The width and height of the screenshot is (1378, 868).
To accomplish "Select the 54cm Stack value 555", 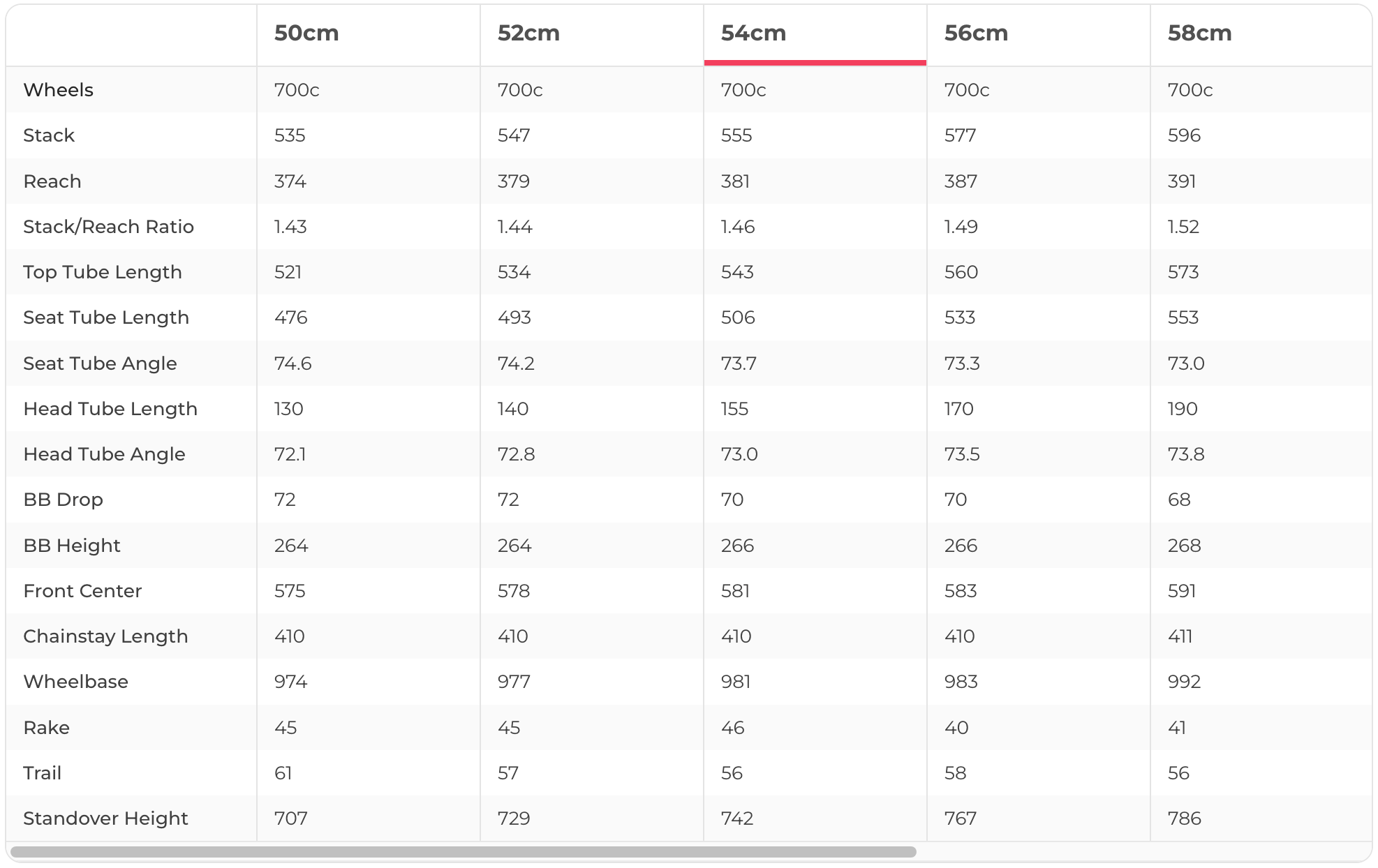I will pos(736,135).
